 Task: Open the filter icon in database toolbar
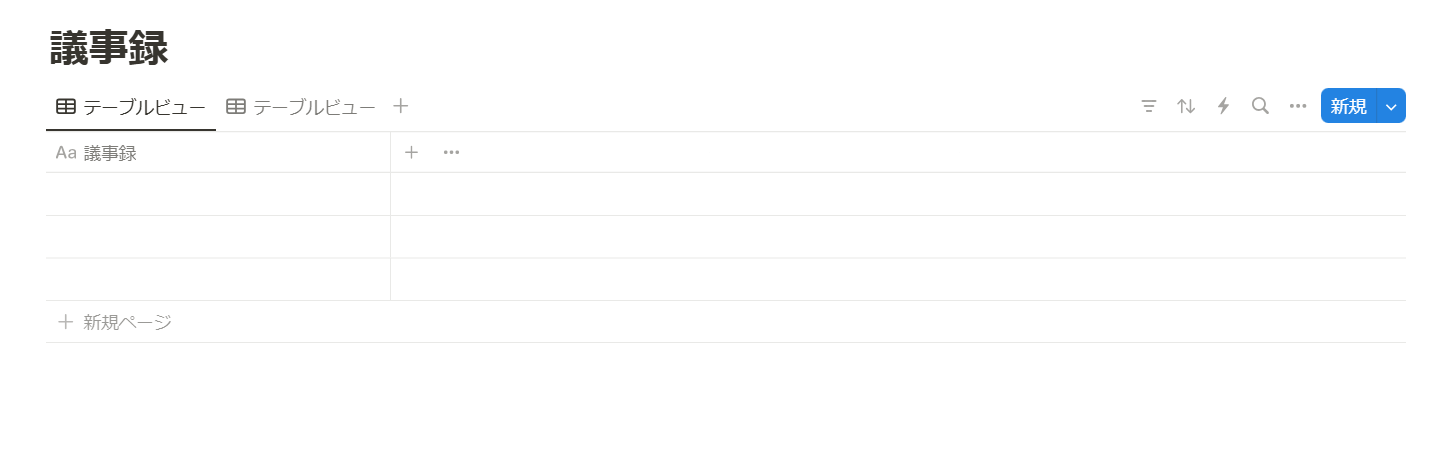1149,106
